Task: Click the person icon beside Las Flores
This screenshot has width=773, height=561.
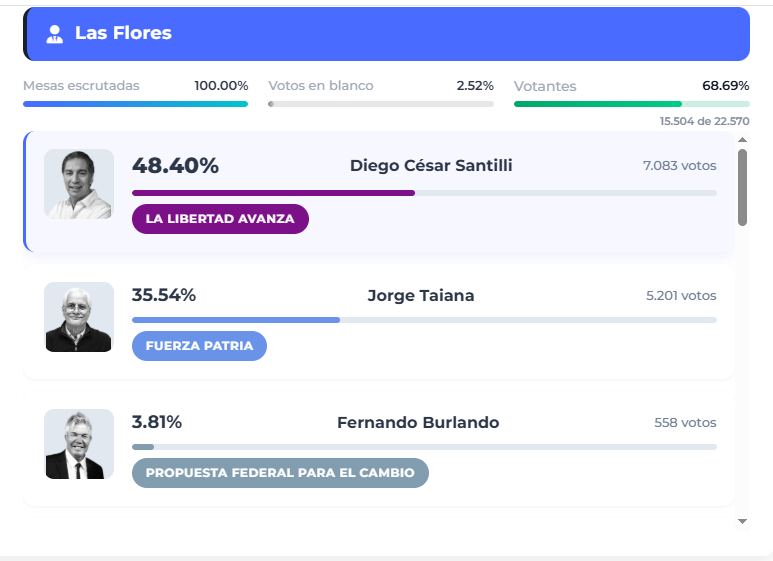Action: (x=55, y=34)
